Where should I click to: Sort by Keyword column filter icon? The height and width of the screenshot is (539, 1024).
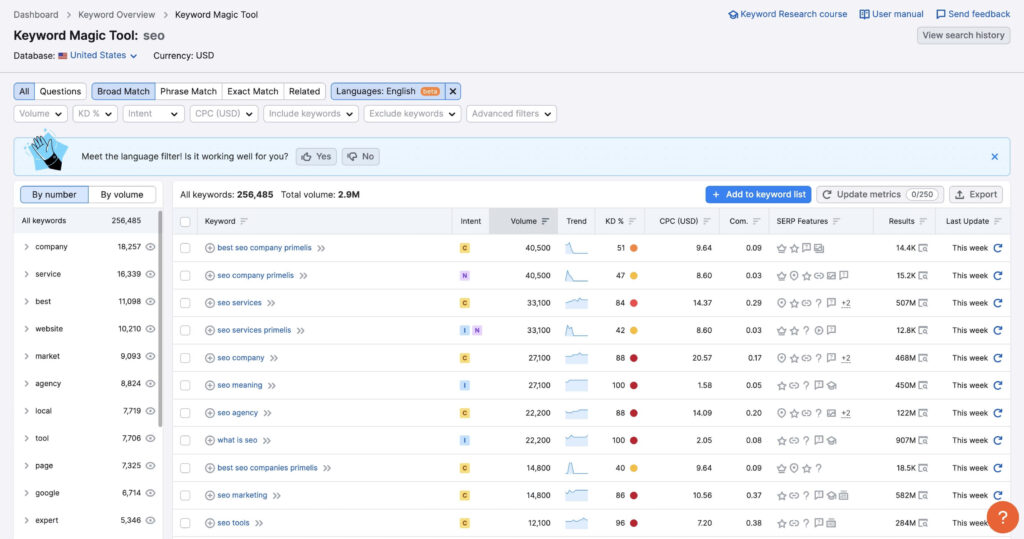pyautogui.click(x=244, y=221)
